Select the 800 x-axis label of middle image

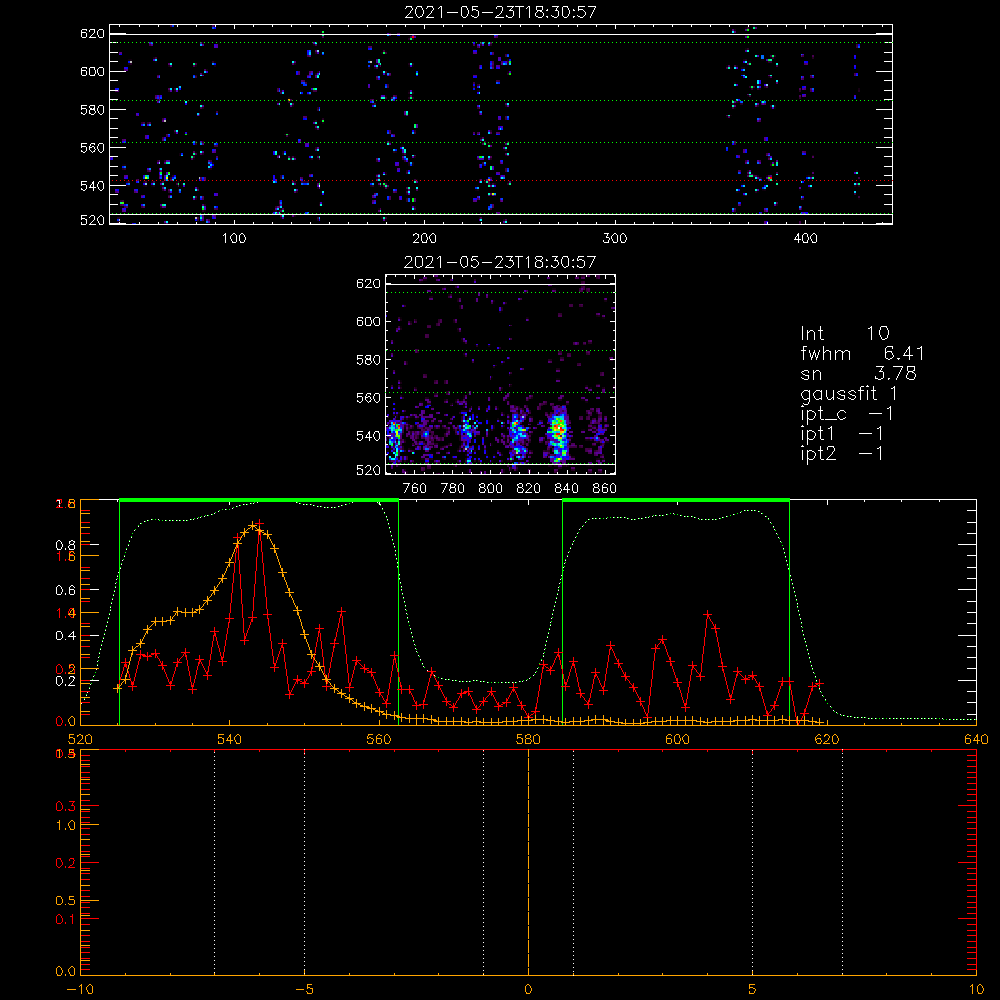(x=490, y=489)
